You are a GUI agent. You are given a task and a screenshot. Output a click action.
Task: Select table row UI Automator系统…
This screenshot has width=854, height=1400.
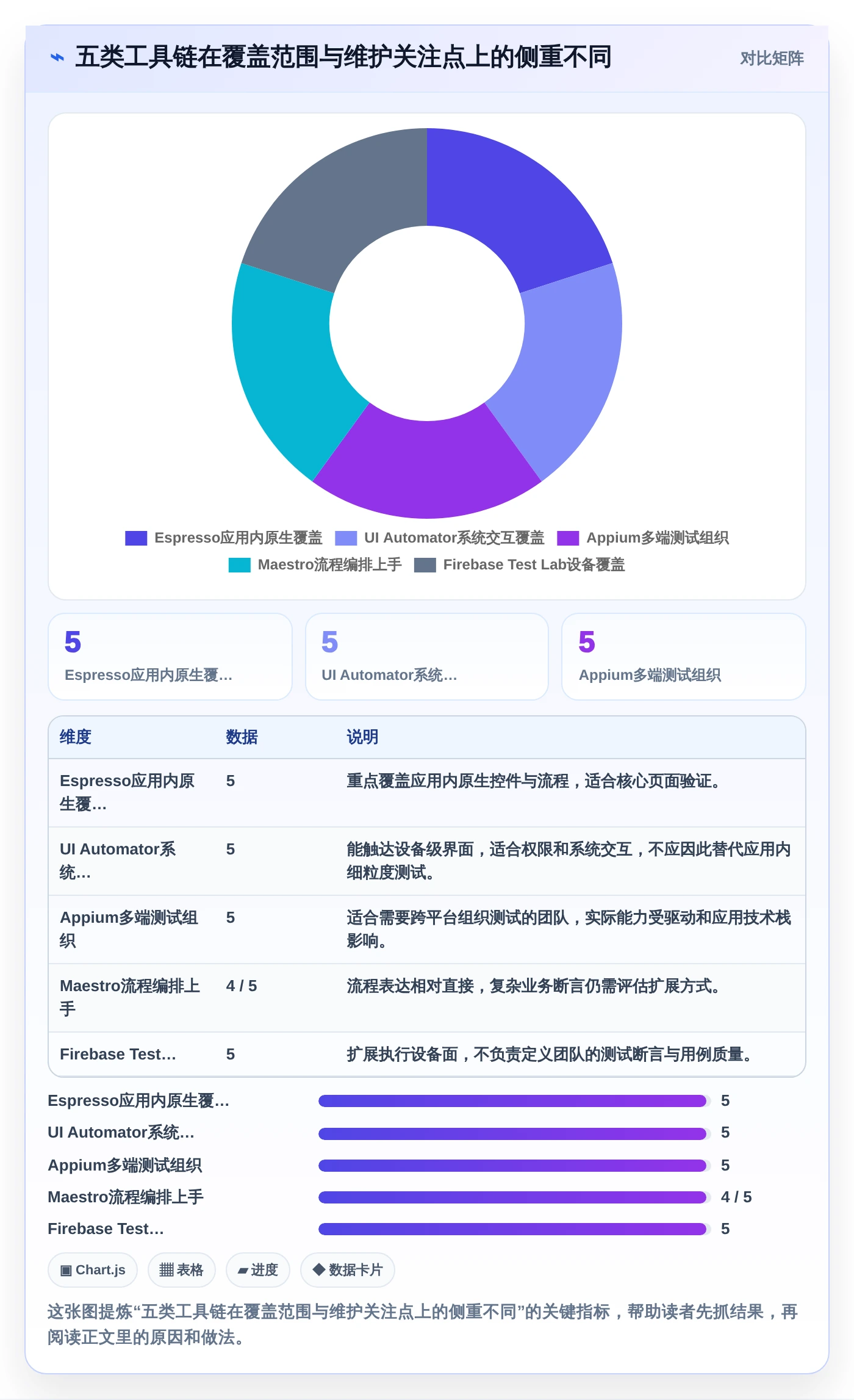tap(427, 861)
